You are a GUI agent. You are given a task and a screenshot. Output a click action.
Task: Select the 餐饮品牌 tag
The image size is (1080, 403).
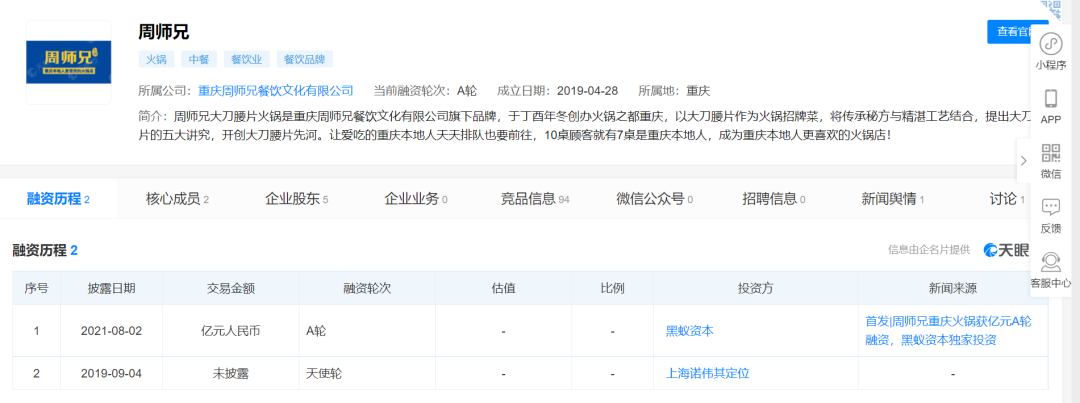click(x=304, y=59)
